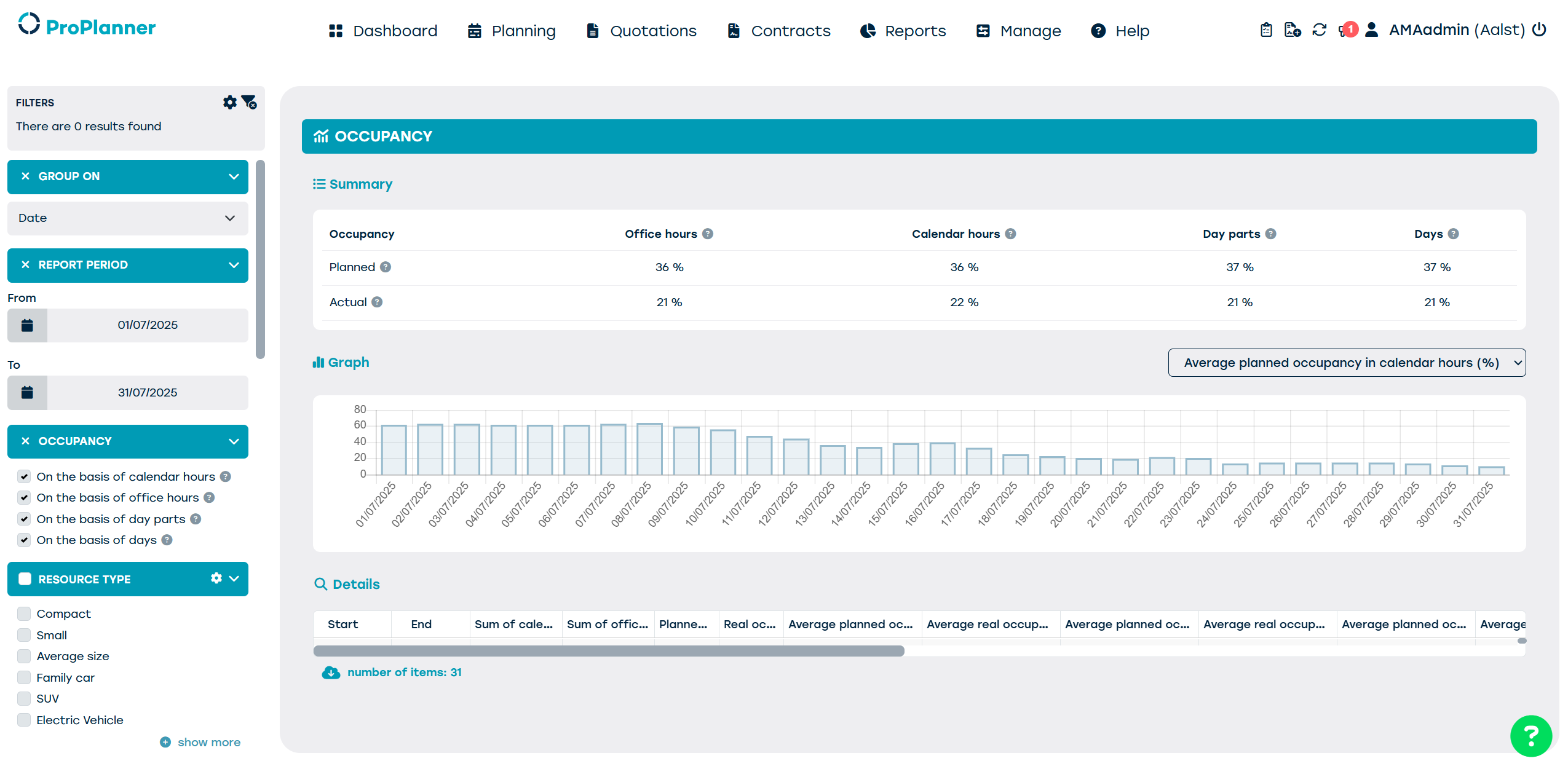Screen dimensions: 1568x769
Task: Enable the Electric Vehicle resource type
Action: pos(24,720)
